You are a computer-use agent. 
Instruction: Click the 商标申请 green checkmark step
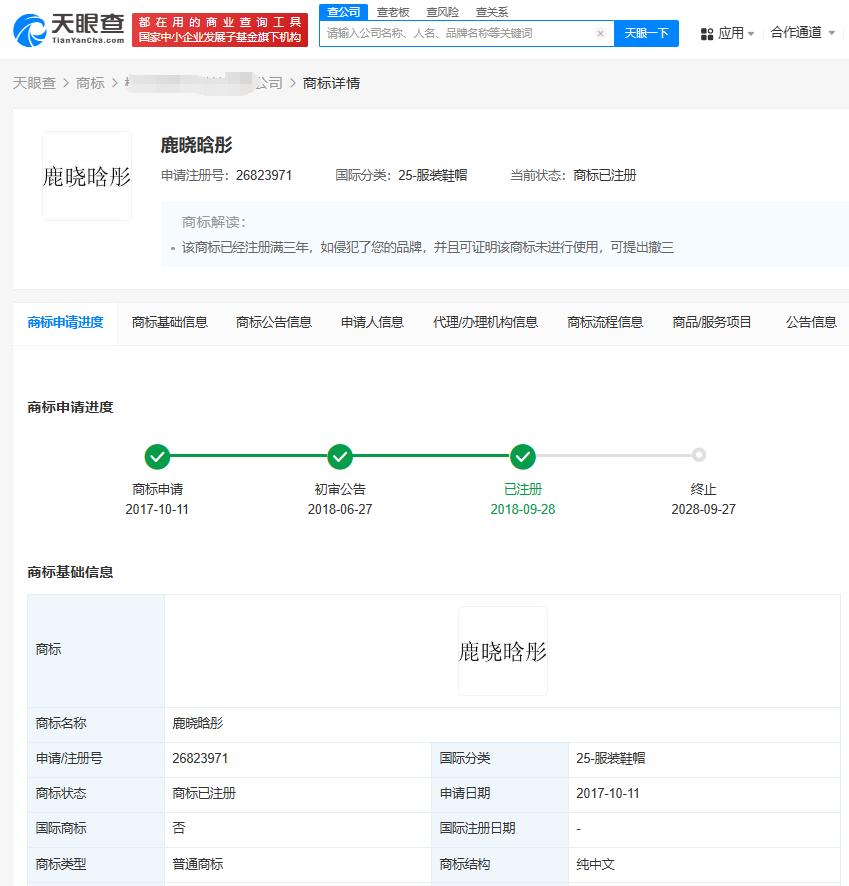157,457
